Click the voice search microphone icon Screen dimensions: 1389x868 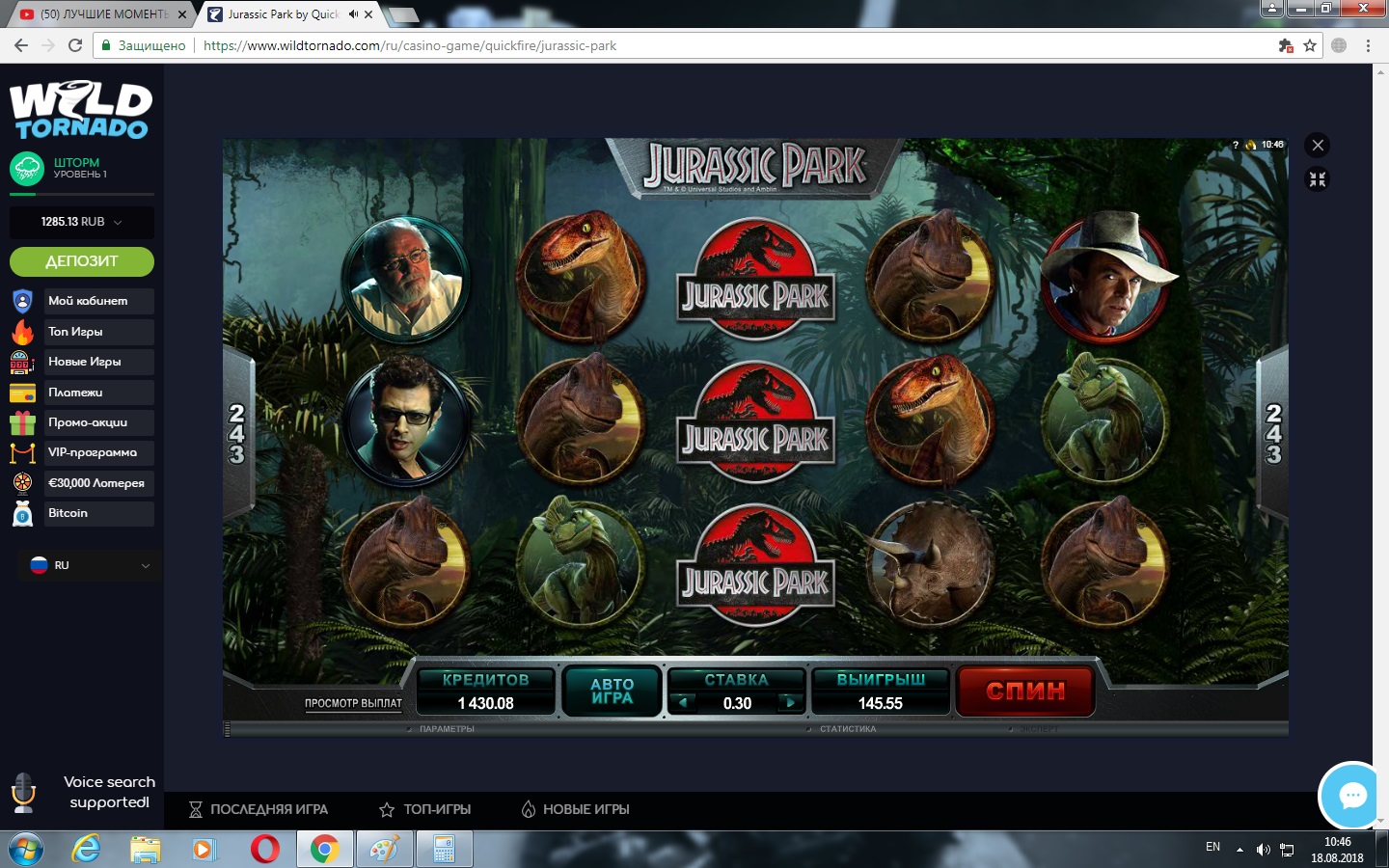coord(23,793)
